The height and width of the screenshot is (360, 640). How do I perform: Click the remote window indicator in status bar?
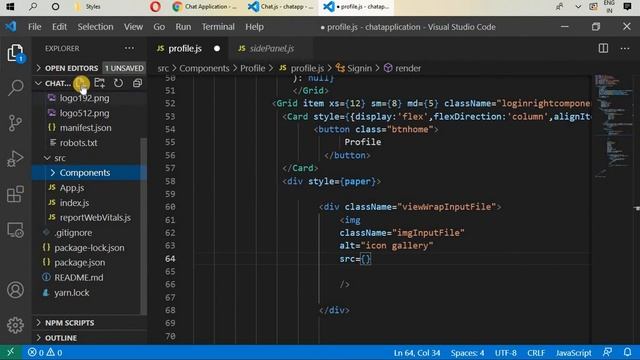pyautogui.click(x=10, y=352)
